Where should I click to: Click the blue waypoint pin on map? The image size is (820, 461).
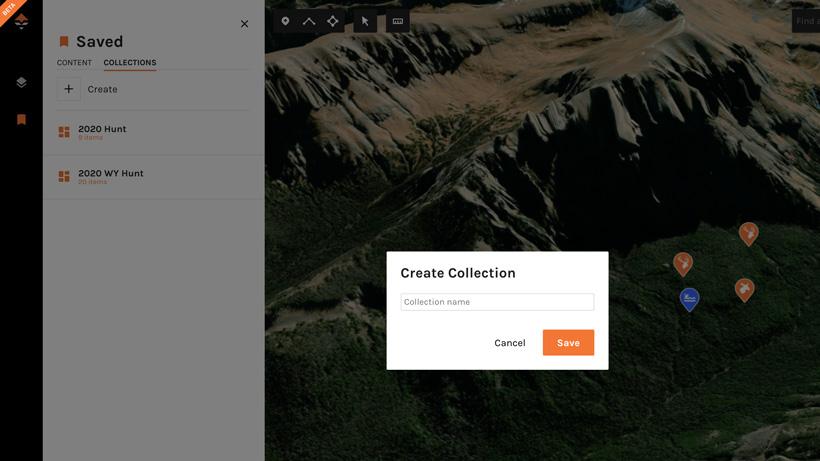click(x=689, y=298)
